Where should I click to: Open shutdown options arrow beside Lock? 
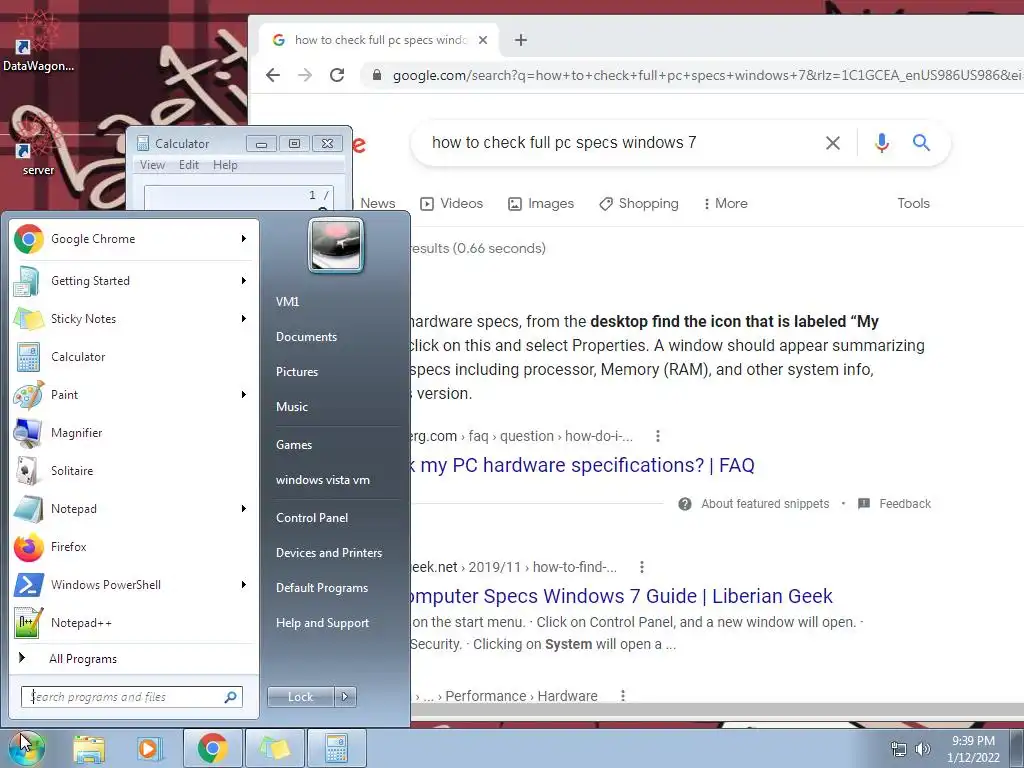tap(345, 697)
